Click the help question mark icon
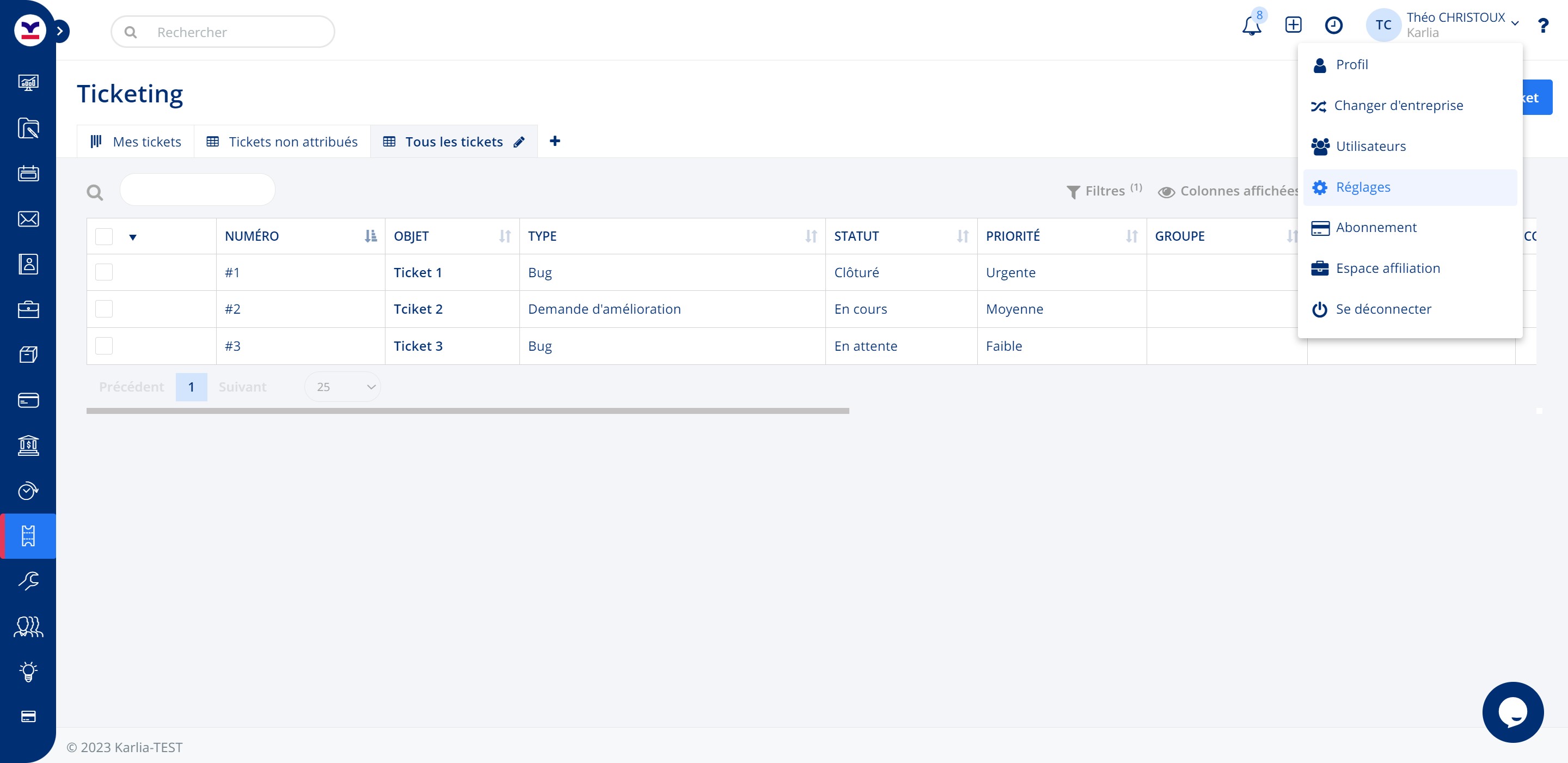This screenshot has height=763, width=1568. coord(1542,26)
